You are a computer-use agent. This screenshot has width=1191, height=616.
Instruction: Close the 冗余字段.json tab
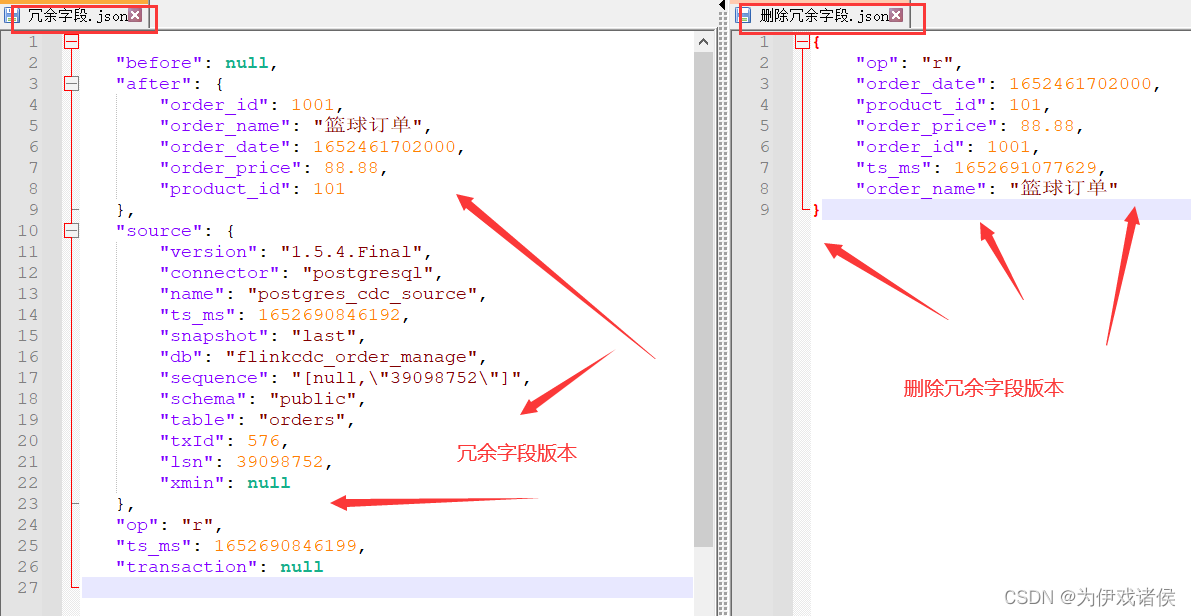(135, 15)
